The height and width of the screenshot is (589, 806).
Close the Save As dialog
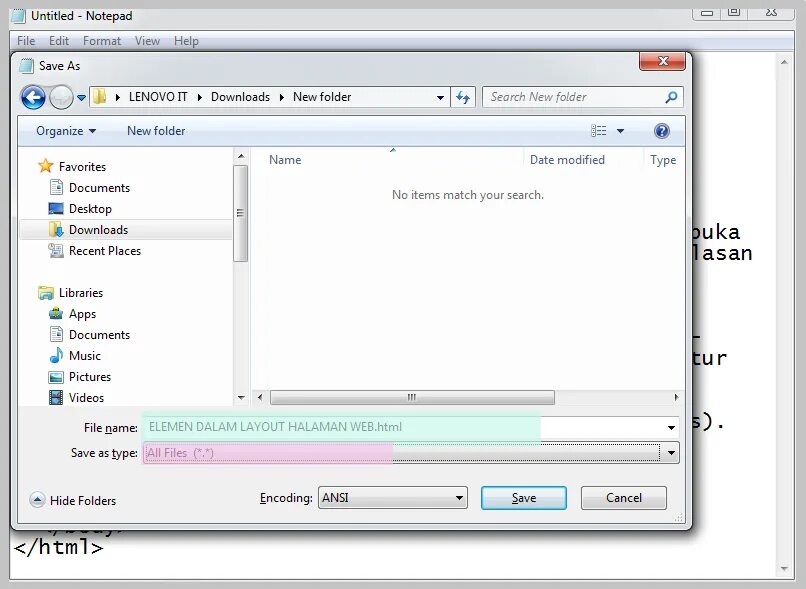point(662,61)
